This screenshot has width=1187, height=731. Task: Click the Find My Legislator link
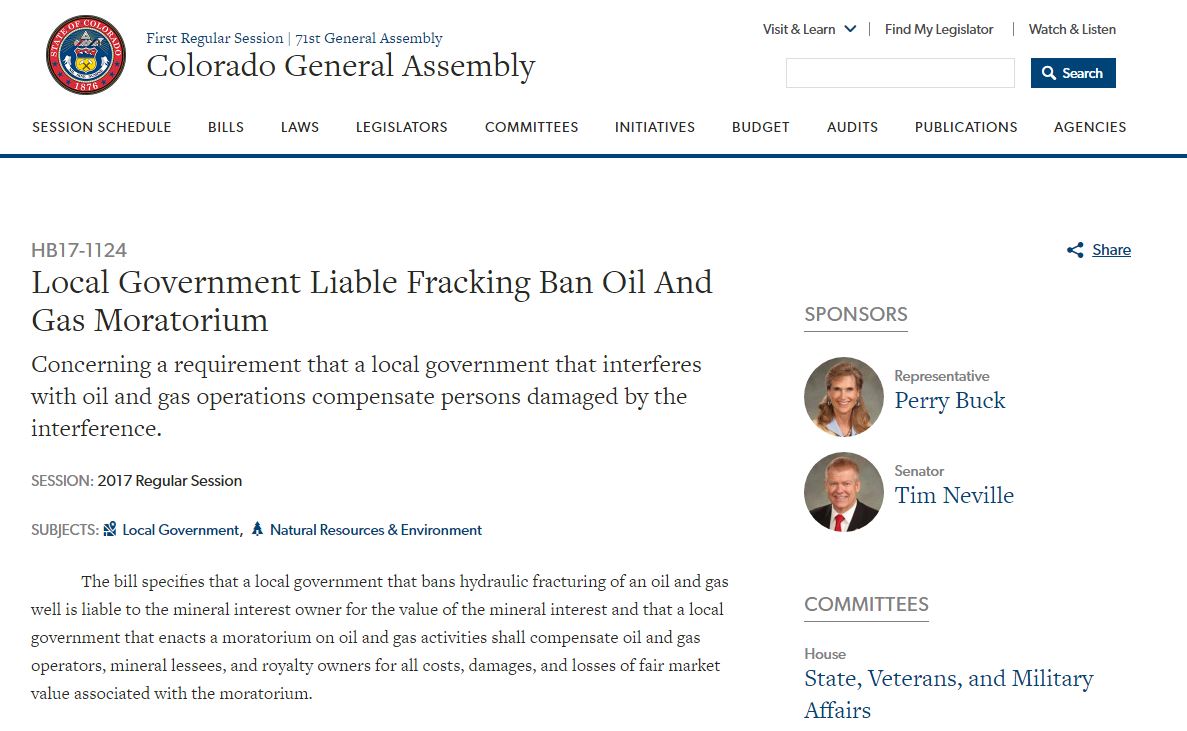[x=939, y=29]
